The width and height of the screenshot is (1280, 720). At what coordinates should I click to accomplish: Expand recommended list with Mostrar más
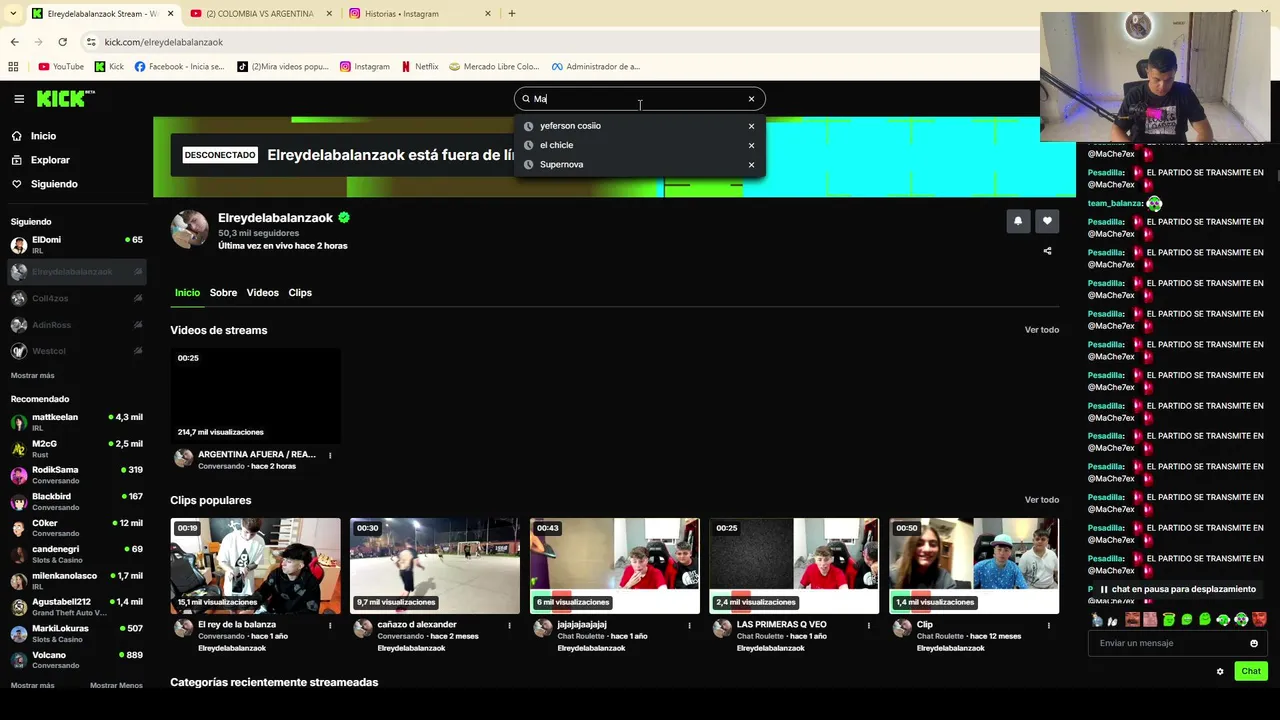click(32, 686)
